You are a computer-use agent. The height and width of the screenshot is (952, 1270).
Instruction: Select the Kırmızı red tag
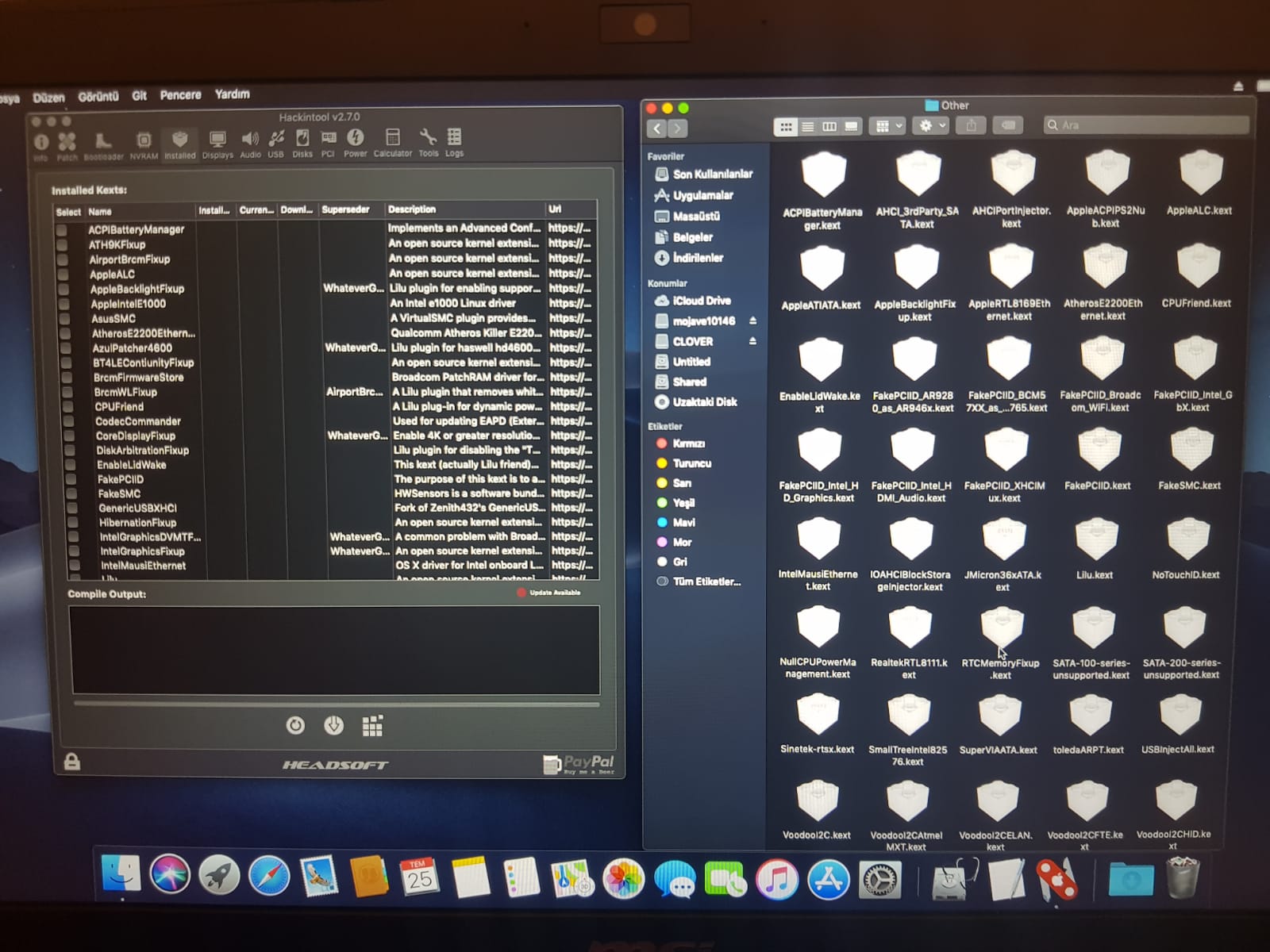coord(688,443)
